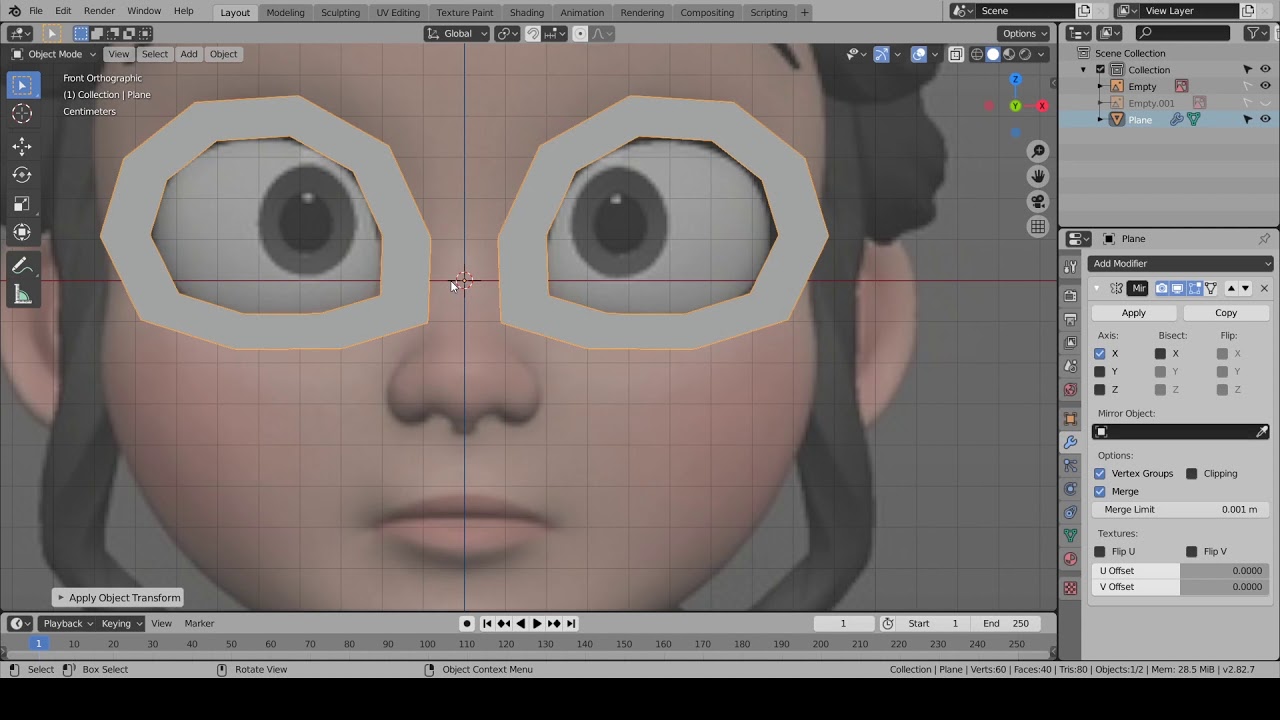Click the zoom magnifier viewport gizmo
Viewport: 1280px width, 720px height.
[x=1038, y=151]
